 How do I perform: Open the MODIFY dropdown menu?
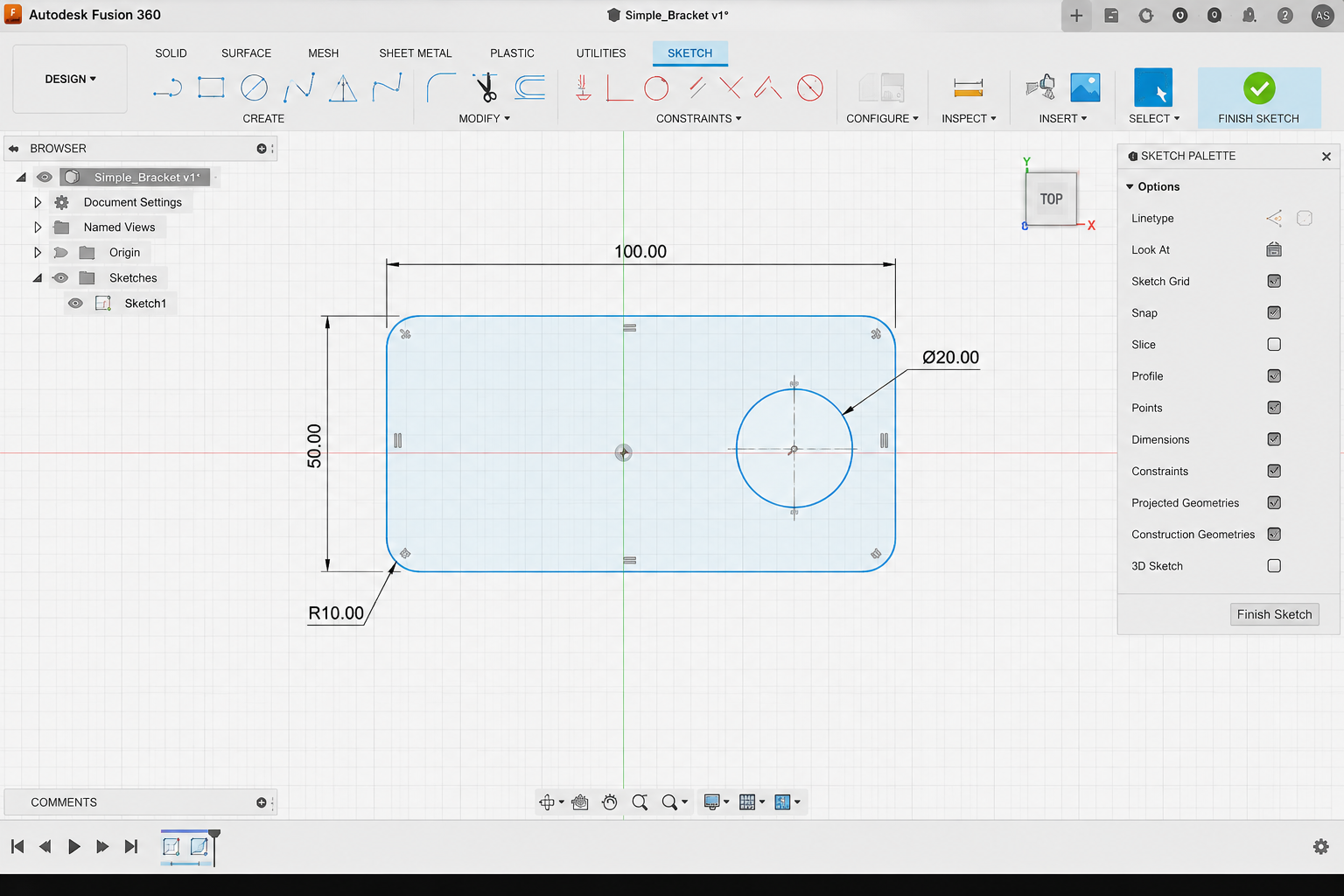tap(484, 118)
